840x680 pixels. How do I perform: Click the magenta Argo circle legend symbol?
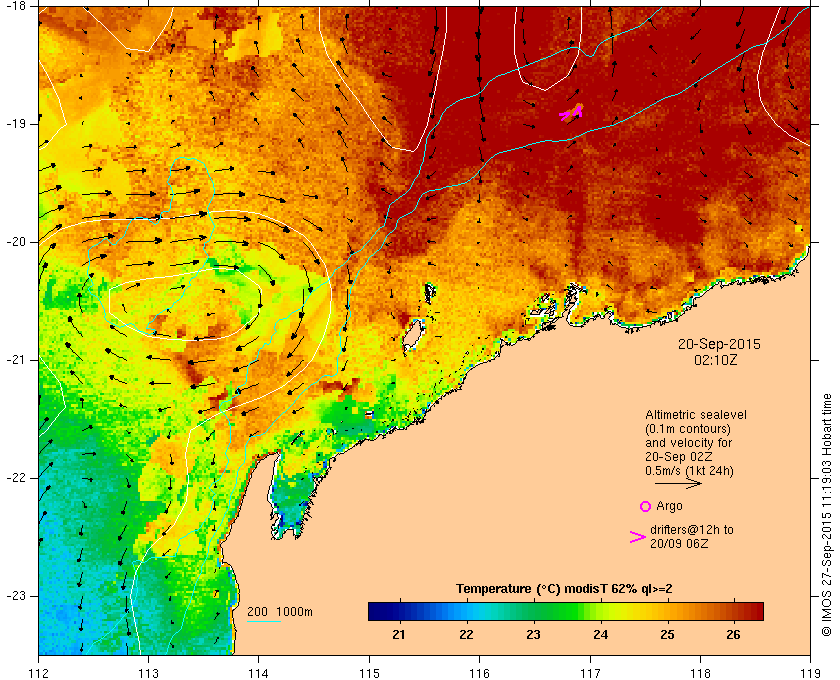click(x=646, y=506)
